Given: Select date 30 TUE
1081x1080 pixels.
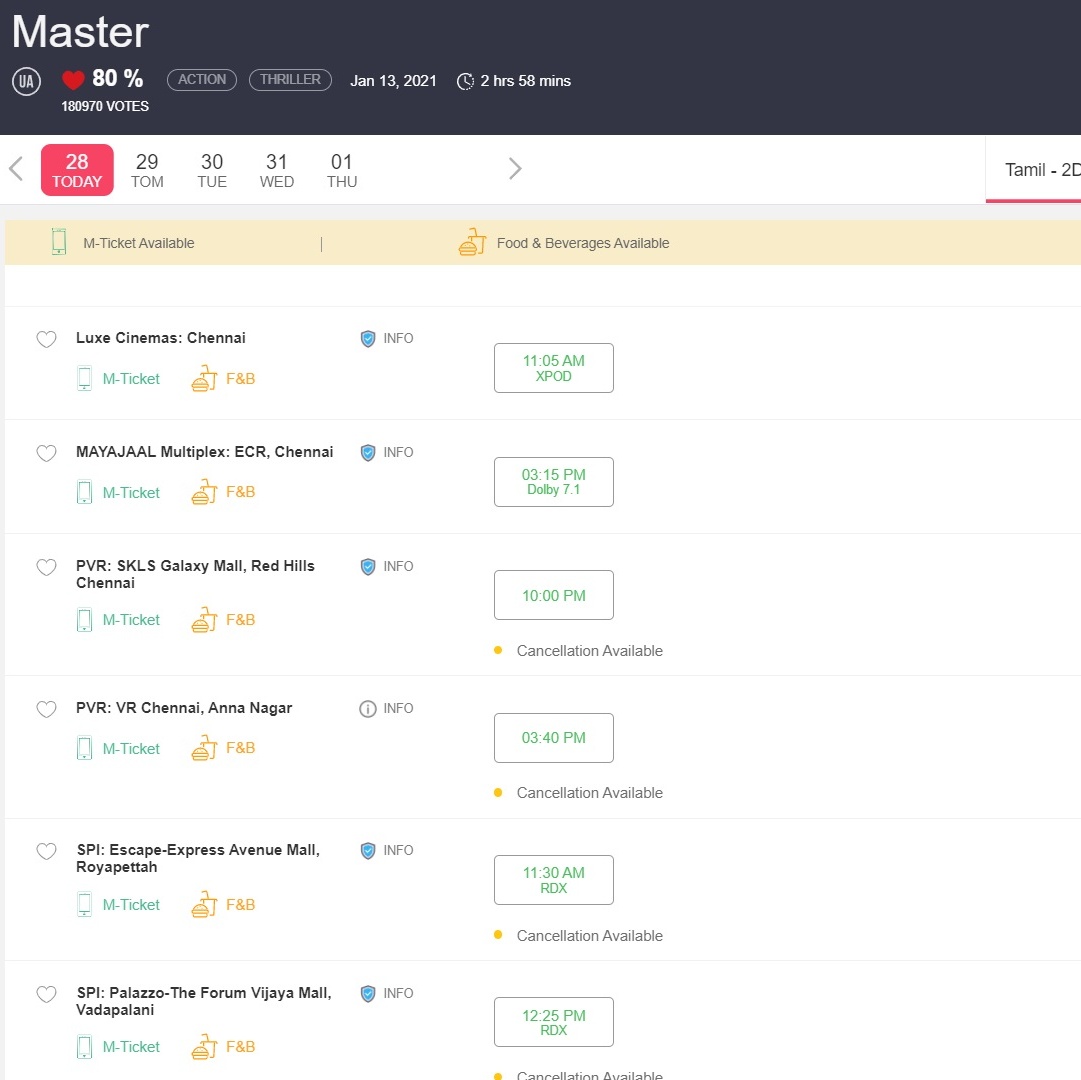Looking at the screenshot, I should pyautogui.click(x=212, y=171).
